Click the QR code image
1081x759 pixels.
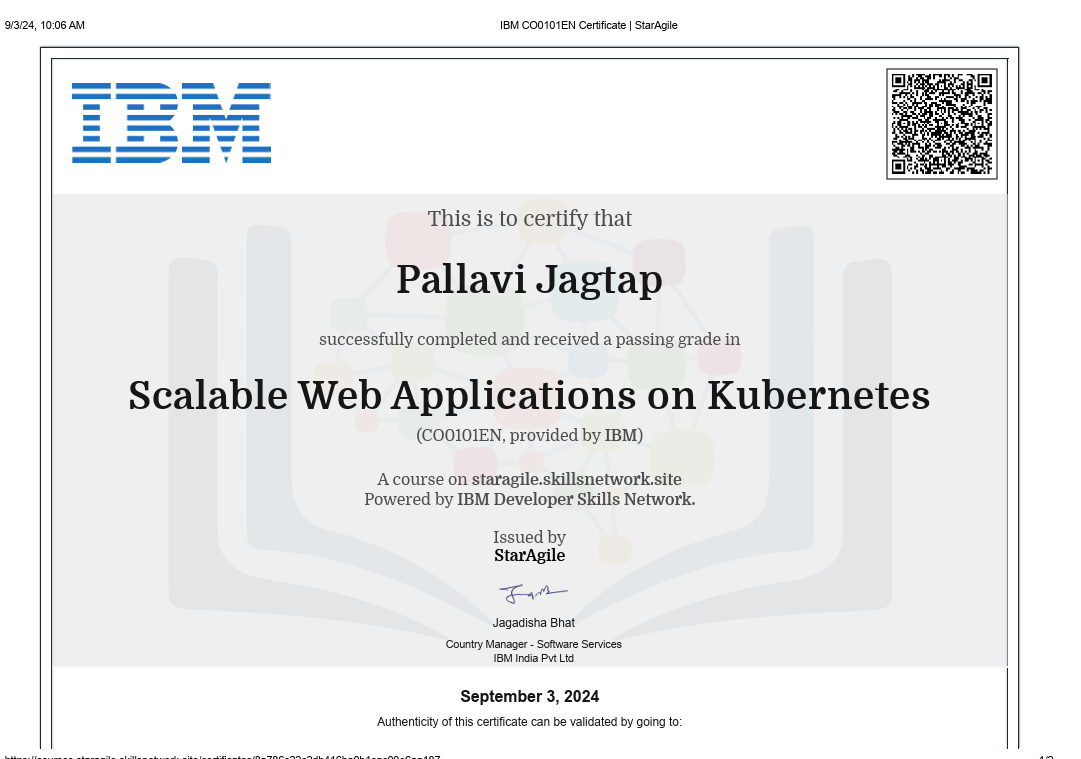click(942, 124)
